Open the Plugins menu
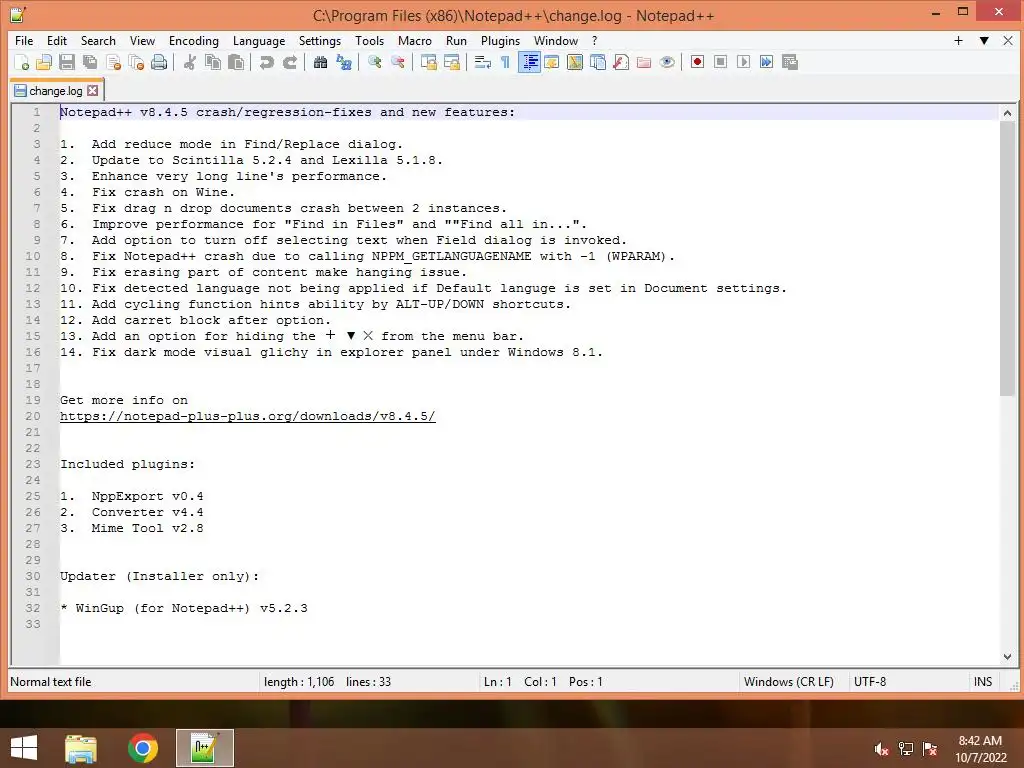Viewport: 1024px width, 768px height. [x=500, y=40]
